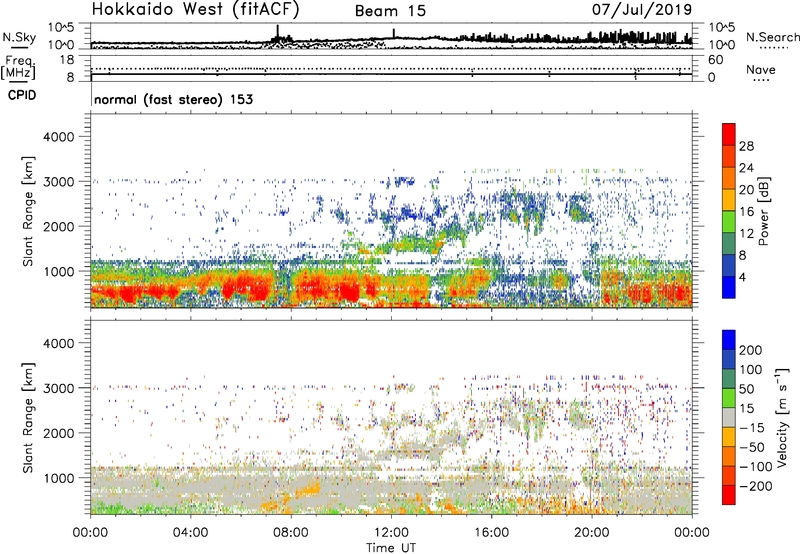Viewport: 800px width, 554px height.
Task: Click the 28 value on power colorbar
Action: 746,146
